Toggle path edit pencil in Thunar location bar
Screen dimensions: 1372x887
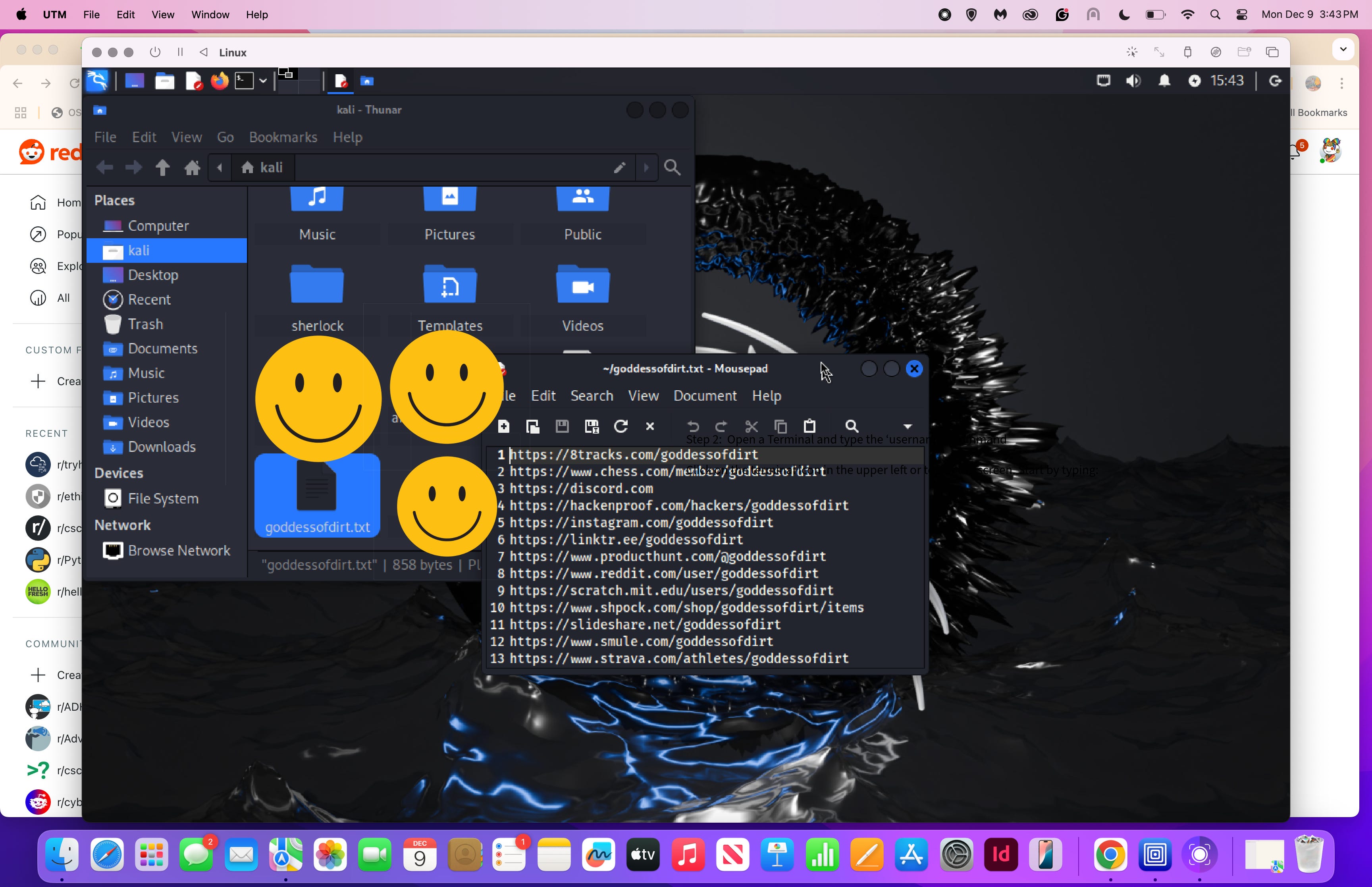pyautogui.click(x=619, y=168)
